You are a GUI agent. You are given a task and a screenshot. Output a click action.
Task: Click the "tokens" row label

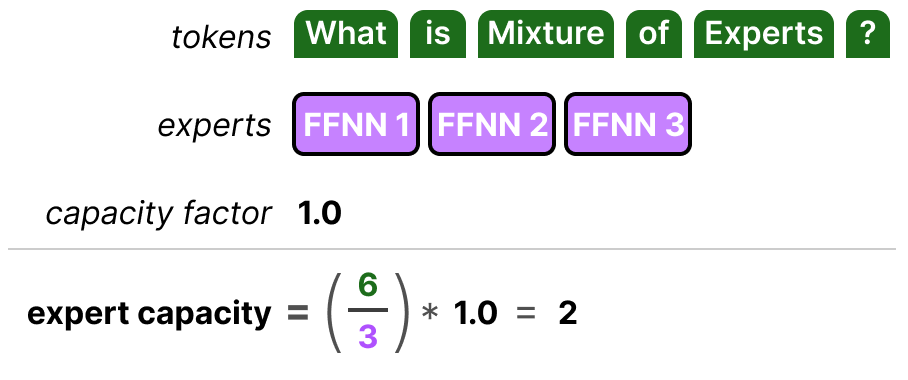221,36
